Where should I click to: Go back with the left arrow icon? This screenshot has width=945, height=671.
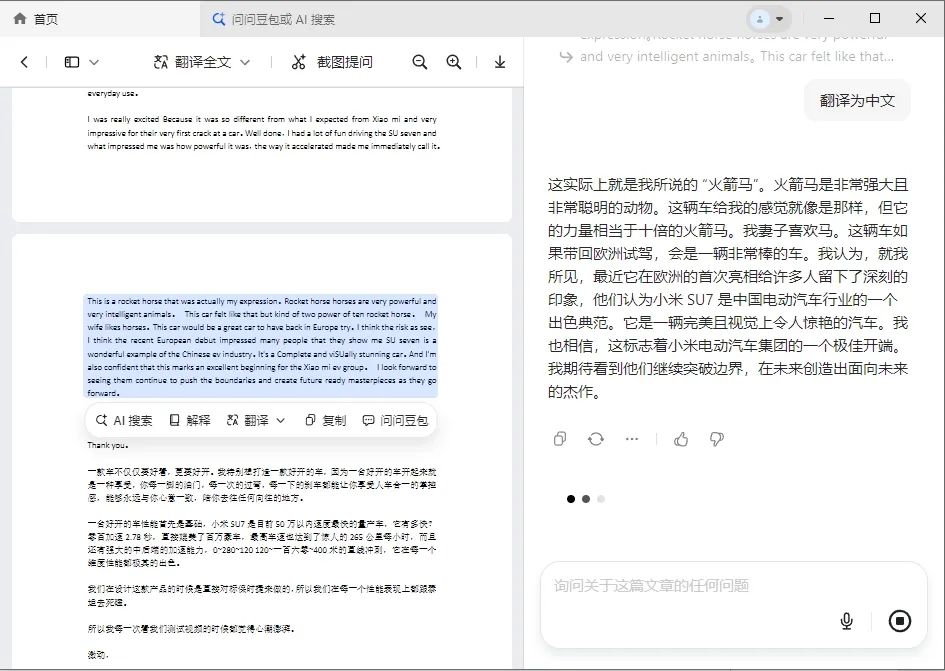click(24, 62)
